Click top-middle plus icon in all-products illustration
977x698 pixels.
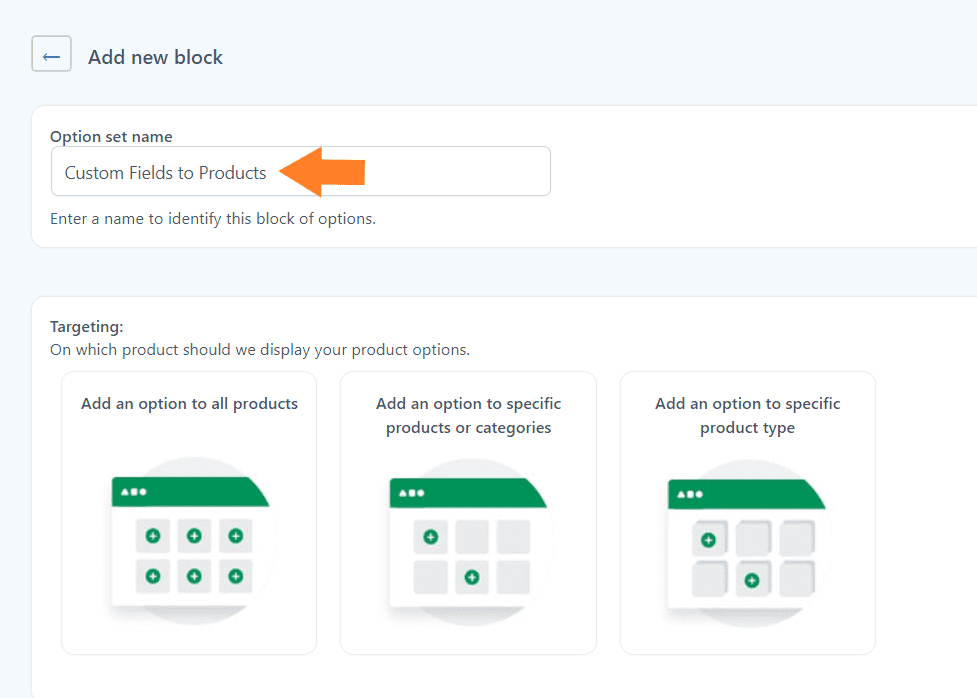click(194, 535)
